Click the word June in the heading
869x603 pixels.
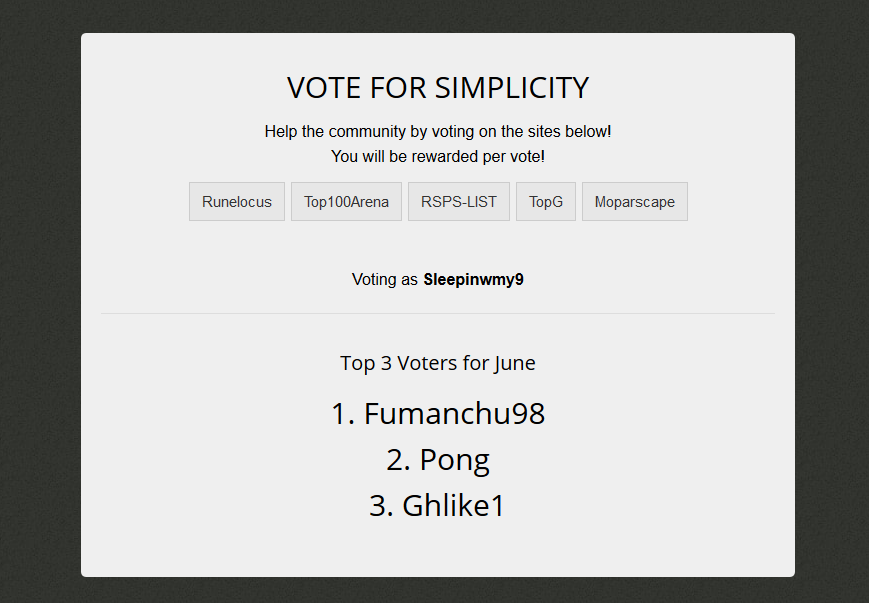[514, 363]
